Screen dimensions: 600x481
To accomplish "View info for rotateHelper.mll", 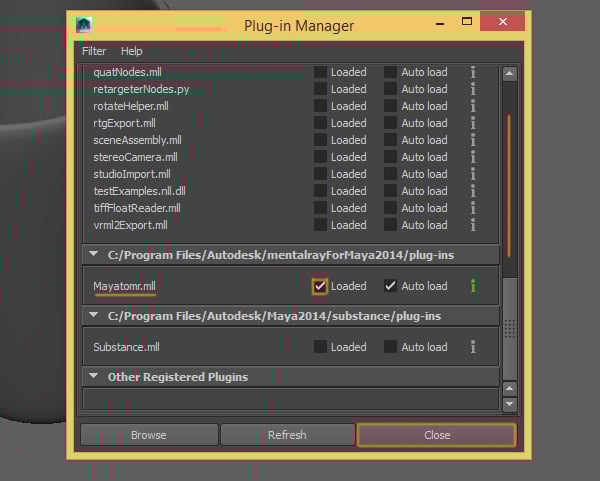I will [x=473, y=106].
